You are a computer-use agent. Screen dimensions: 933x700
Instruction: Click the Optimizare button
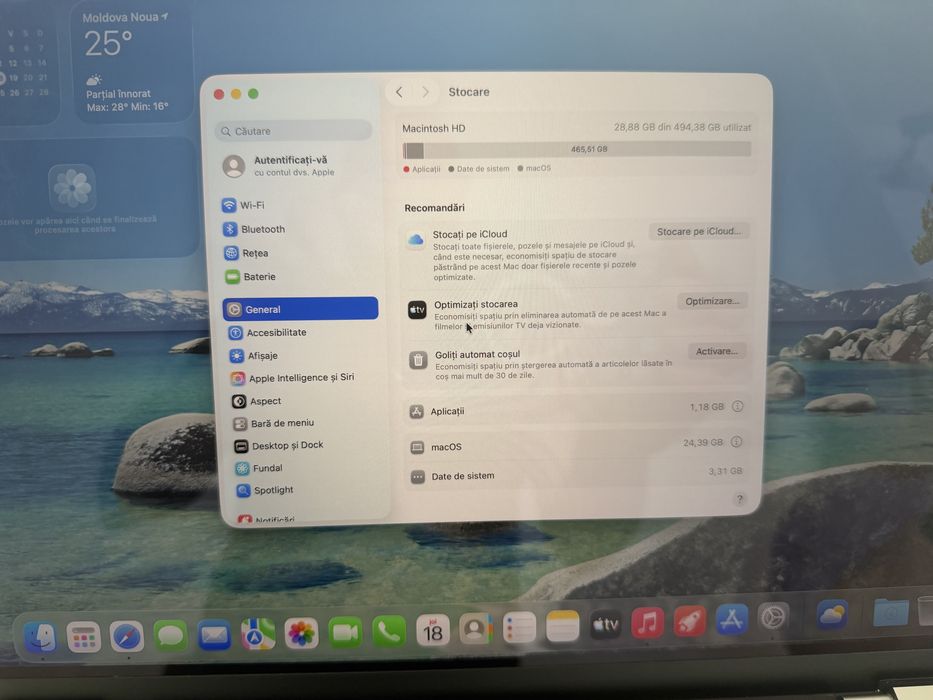(712, 301)
